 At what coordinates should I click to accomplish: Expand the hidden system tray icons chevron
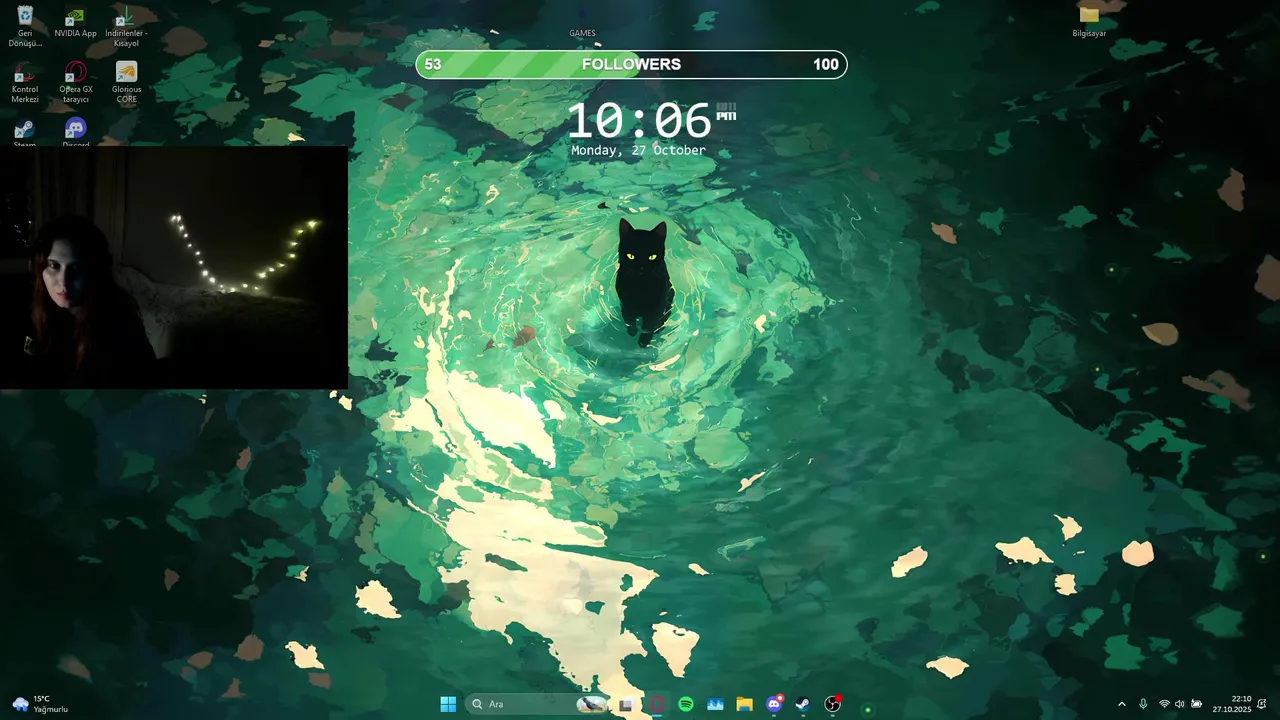[1121, 704]
